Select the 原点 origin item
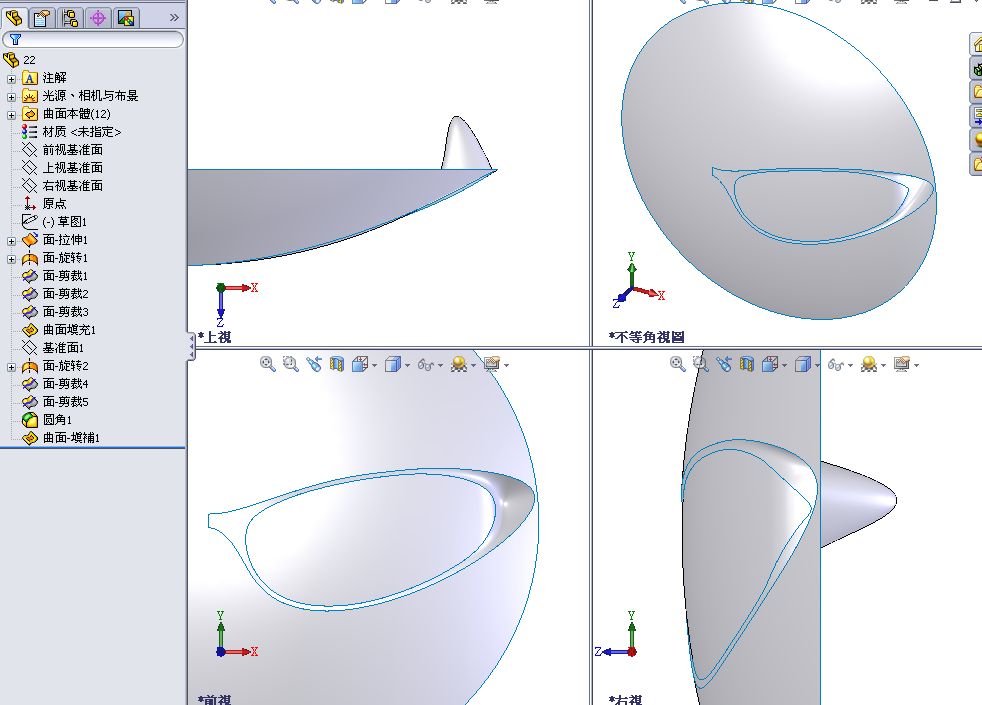Screen dimensions: 982x705 [x=44, y=203]
